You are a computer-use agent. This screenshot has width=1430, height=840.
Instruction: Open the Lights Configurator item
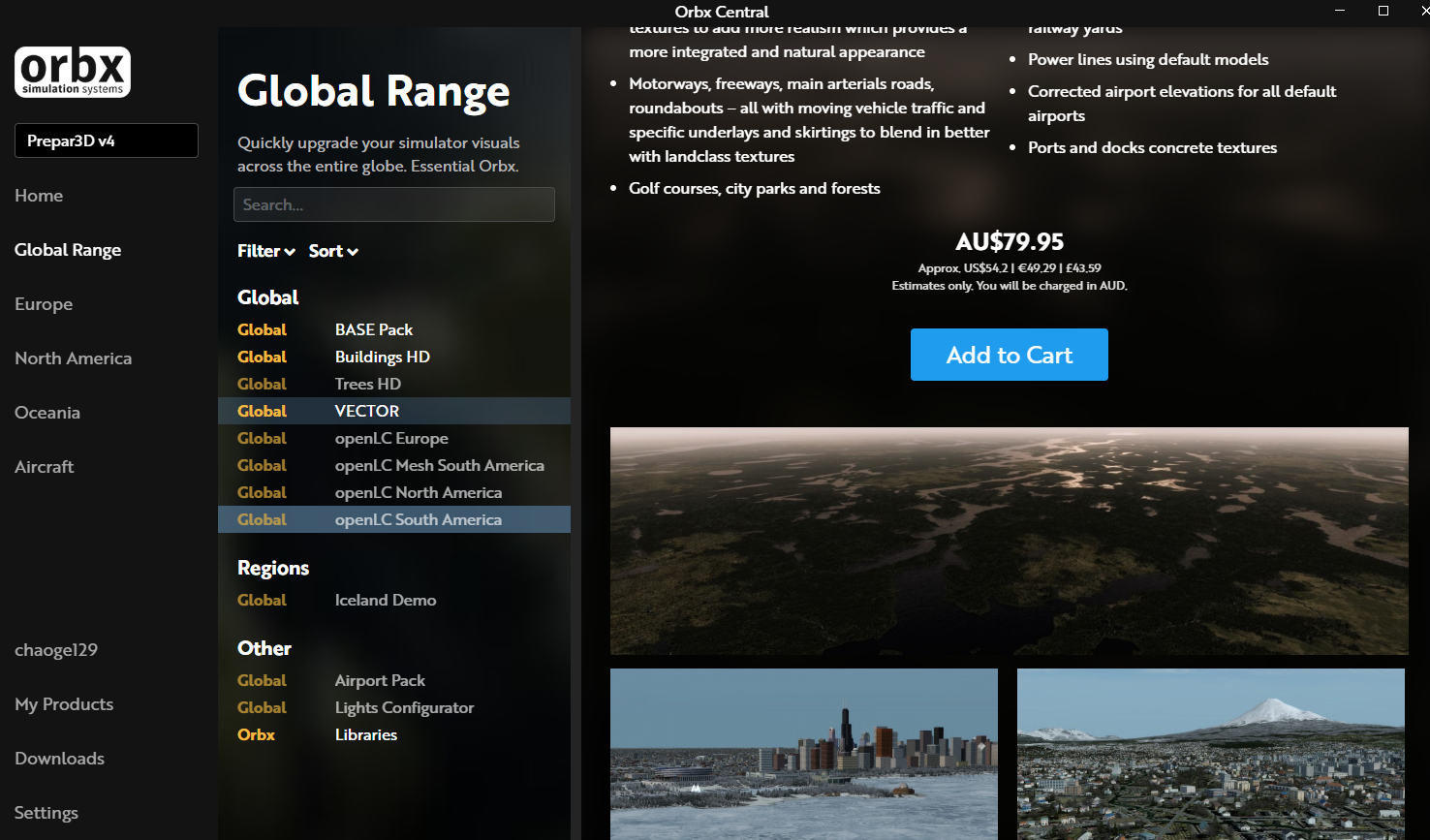(394, 707)
